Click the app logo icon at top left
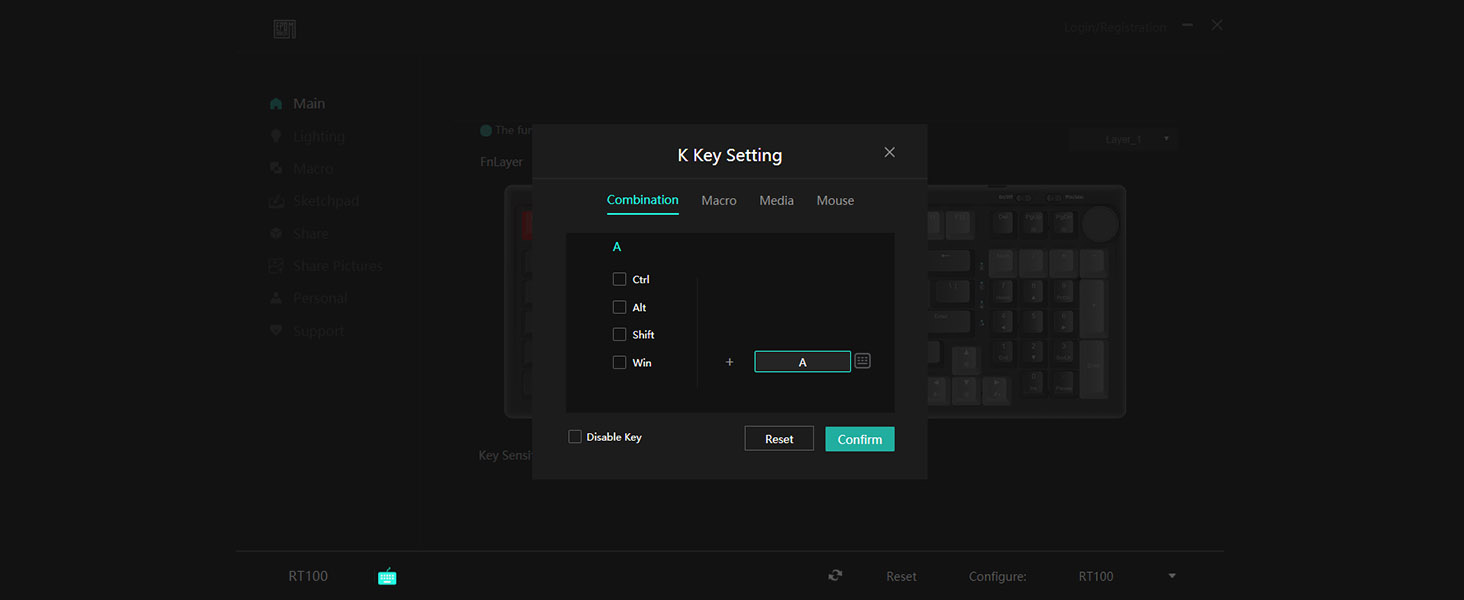The height and width of the screenshot is (600, 1464). click(285, 29)
